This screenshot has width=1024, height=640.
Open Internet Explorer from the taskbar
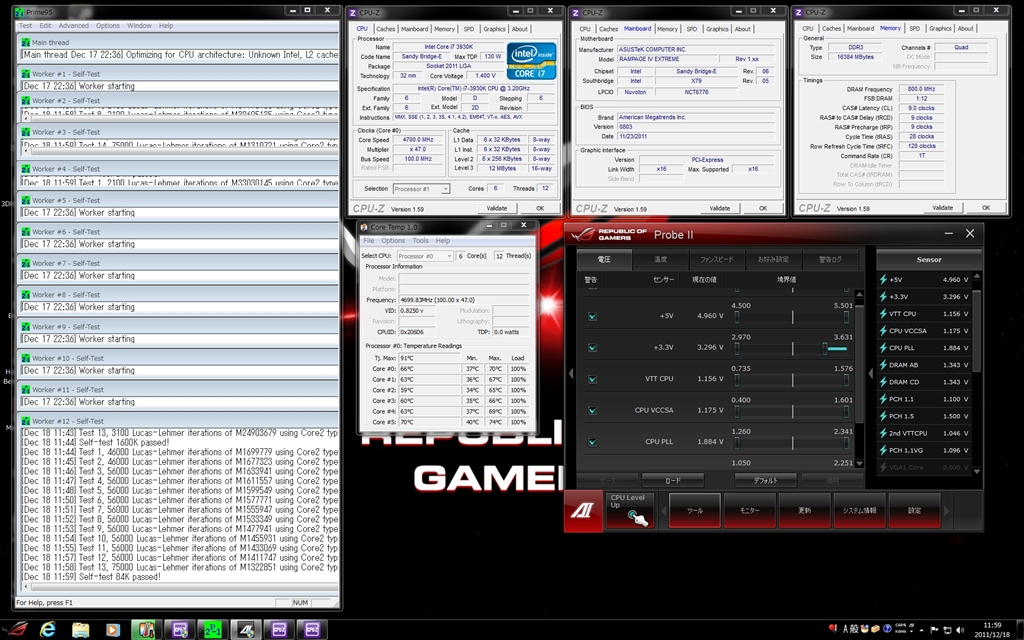coord(47,629)
